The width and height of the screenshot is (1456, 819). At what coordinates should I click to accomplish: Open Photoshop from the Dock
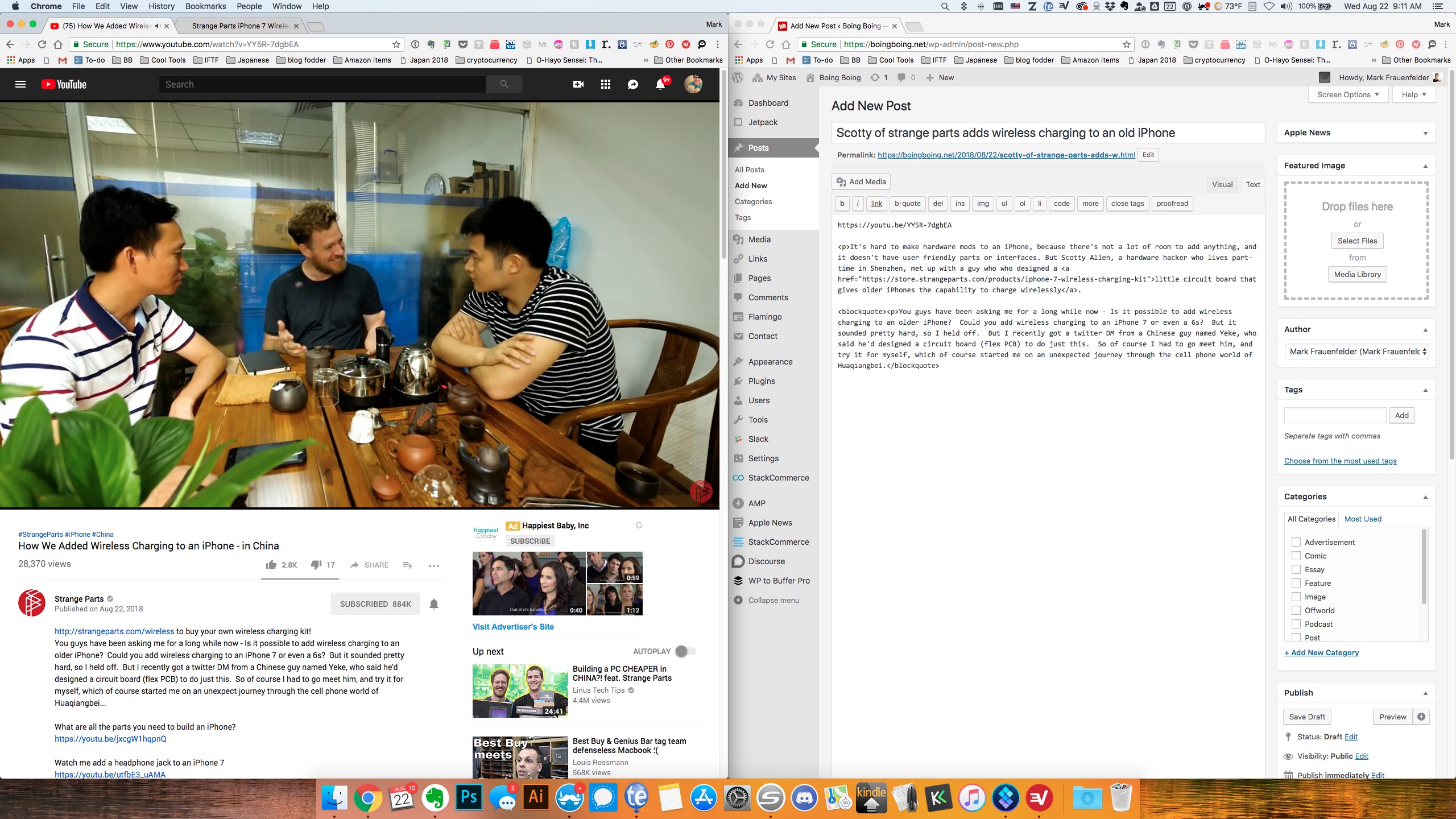[469, 797]
